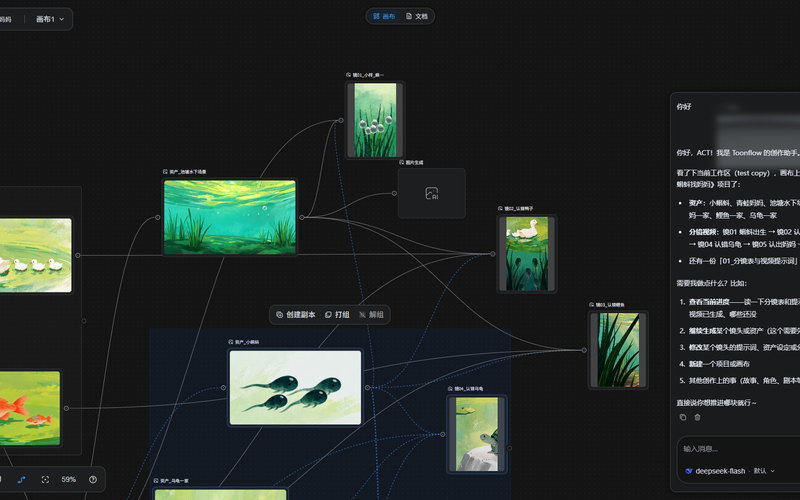Click input port of underwater scene node
Screen dimensions: 800x500
tap(158, 217)
